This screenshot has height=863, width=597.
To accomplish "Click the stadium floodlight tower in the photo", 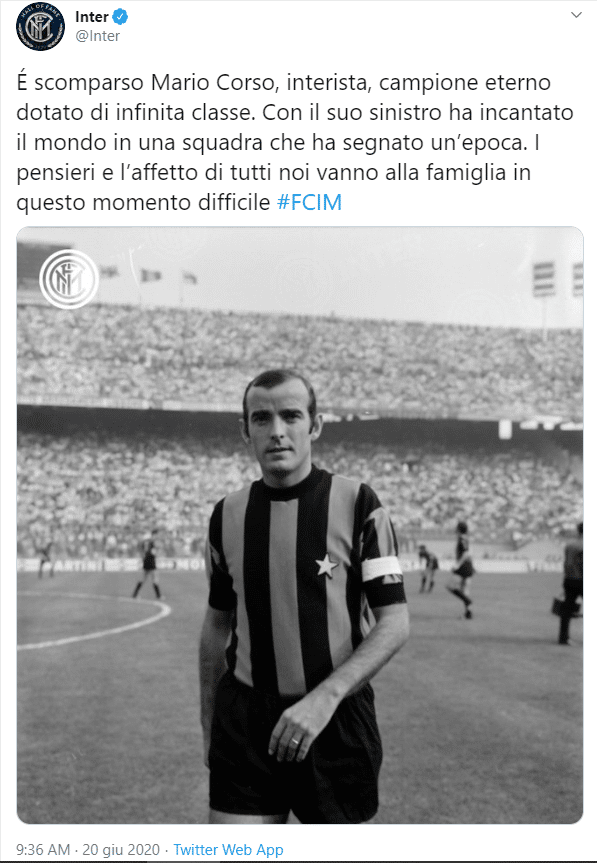I will pyautogui.click(x=544, y=294).
